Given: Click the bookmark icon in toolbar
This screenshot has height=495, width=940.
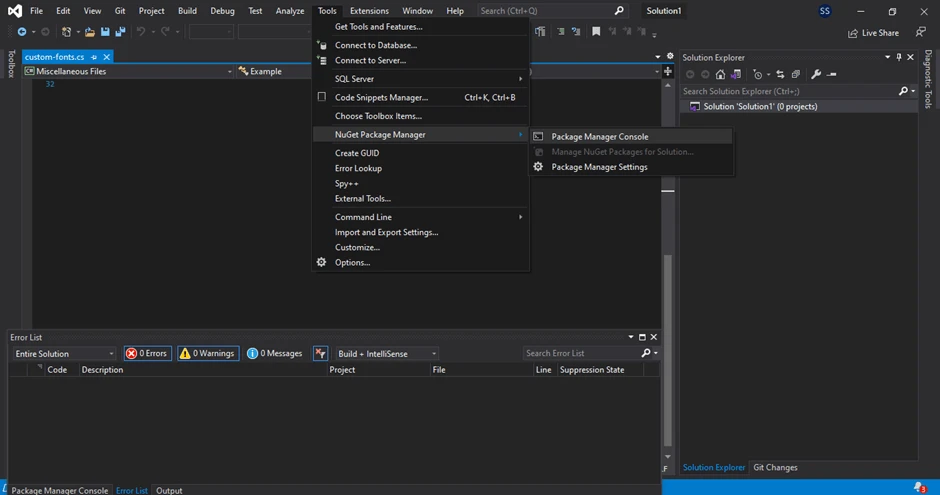Looking at the screenshot, I should (x=596, y=32).
